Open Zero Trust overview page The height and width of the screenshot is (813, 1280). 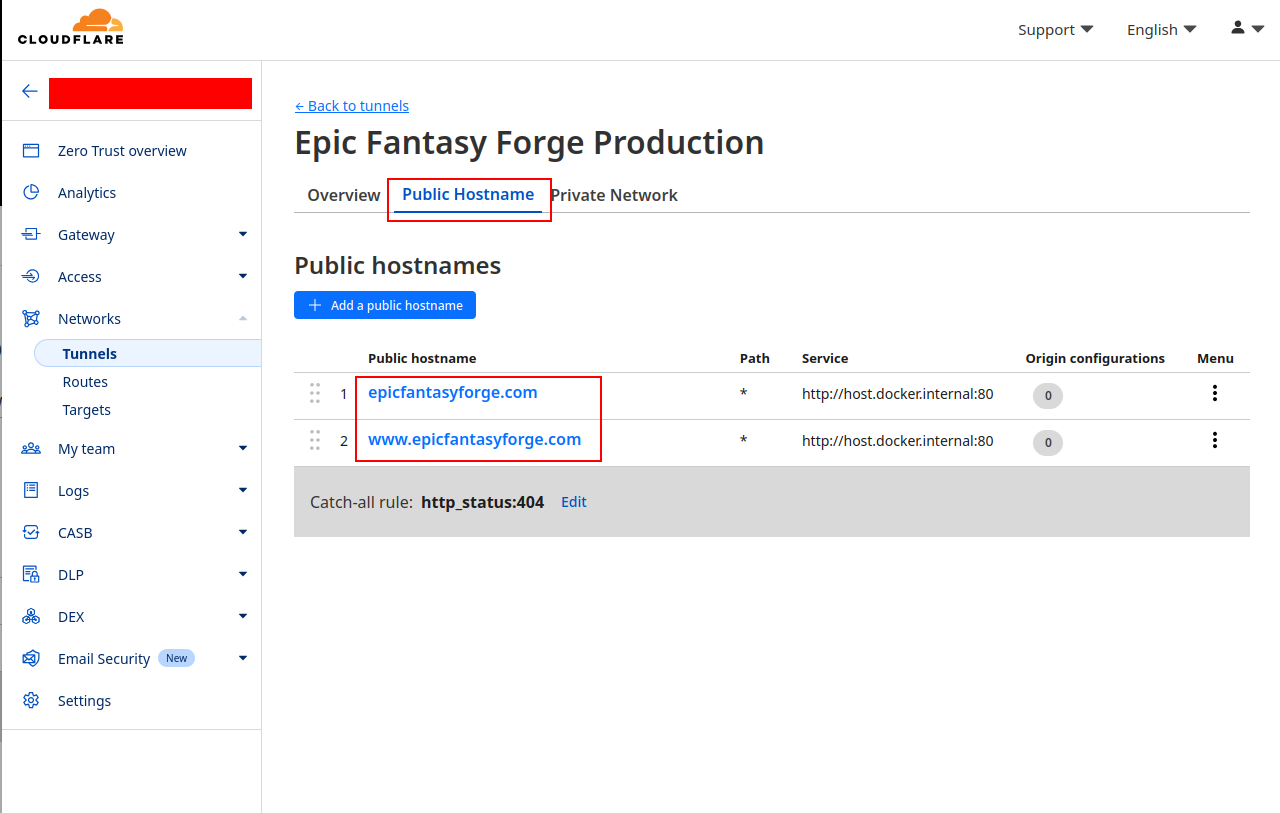[x=122, y=151]
